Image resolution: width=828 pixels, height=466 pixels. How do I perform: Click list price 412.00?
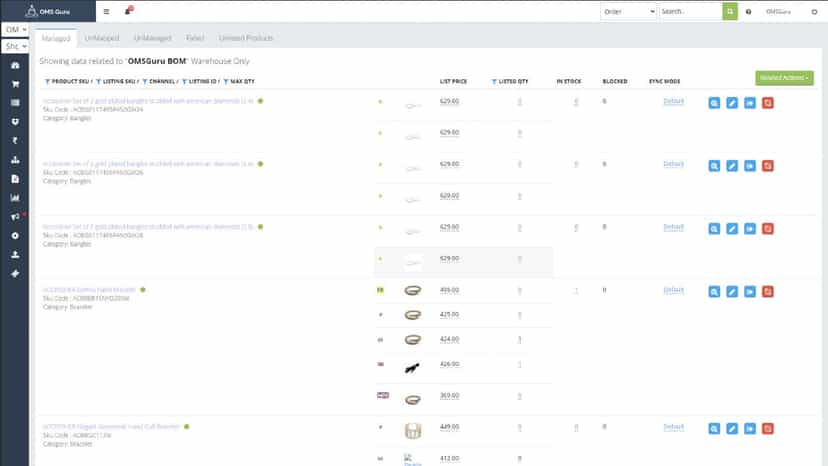click(449, 458)
